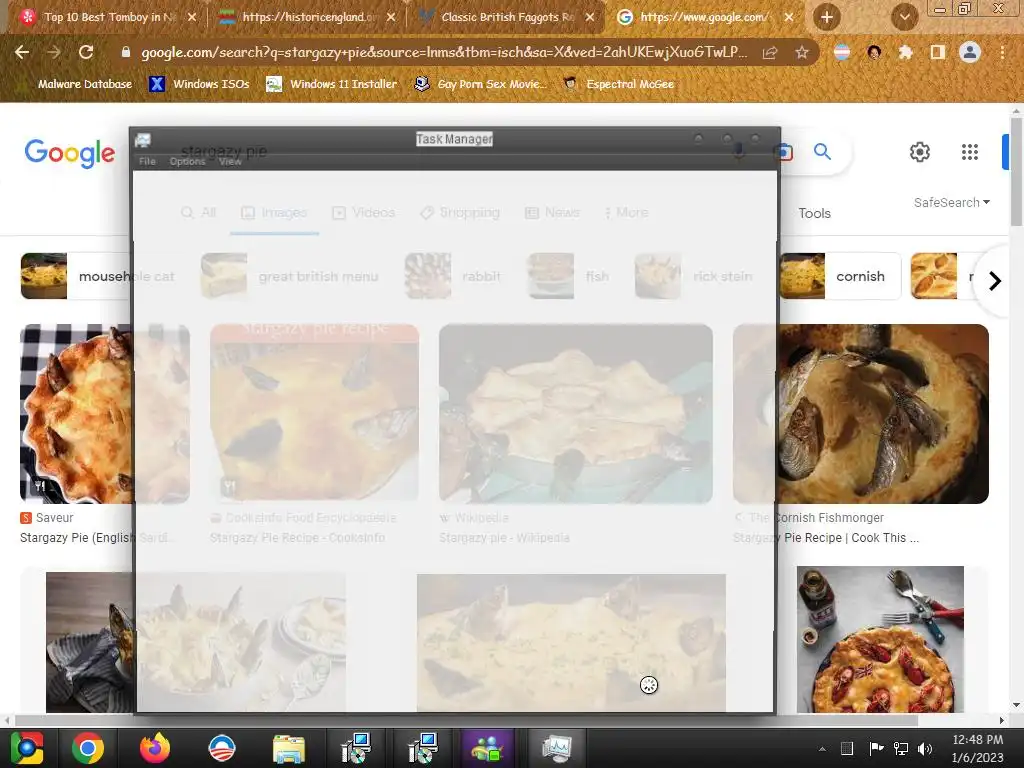Open Malware Database bookmark
Viewport: 1024px width, 768px height.
85,84
